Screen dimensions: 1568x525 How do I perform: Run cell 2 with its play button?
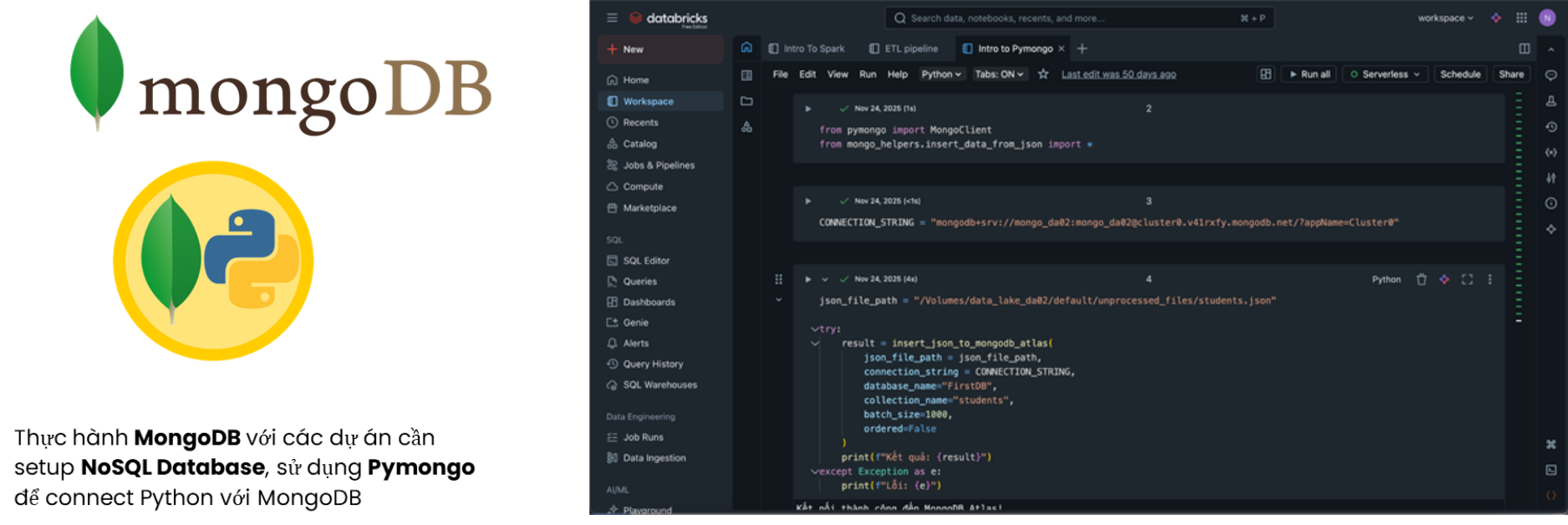click(807, 109)
